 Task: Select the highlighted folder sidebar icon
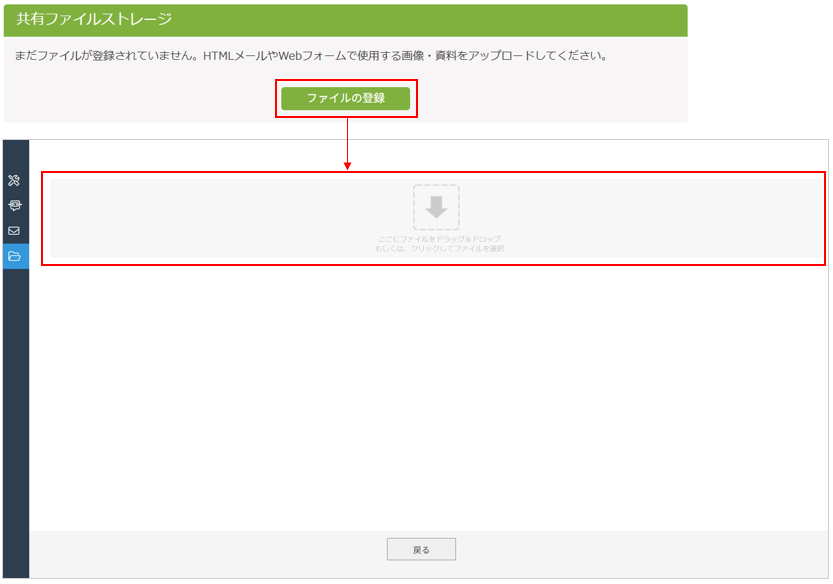(x=15, y=256)
